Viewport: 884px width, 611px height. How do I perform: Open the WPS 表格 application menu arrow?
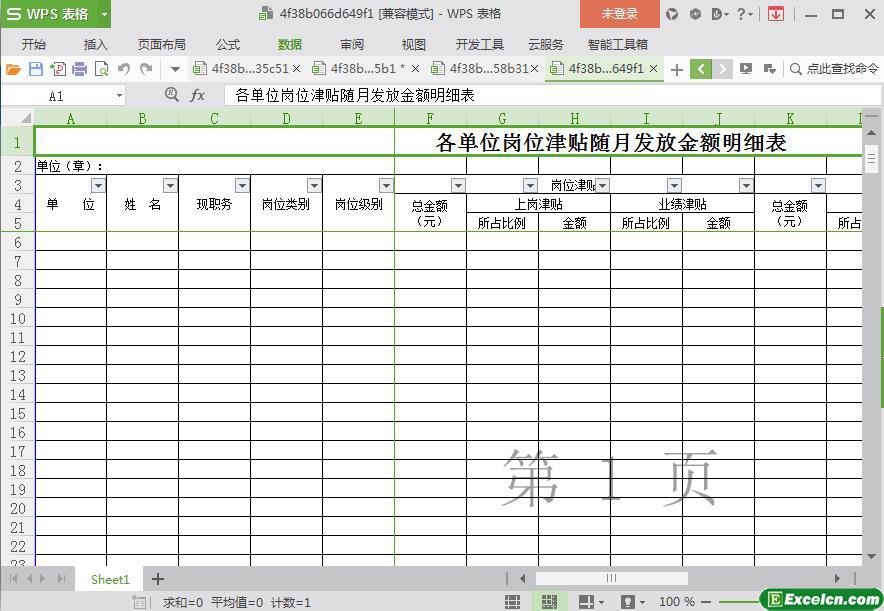[x=104, y=14]
